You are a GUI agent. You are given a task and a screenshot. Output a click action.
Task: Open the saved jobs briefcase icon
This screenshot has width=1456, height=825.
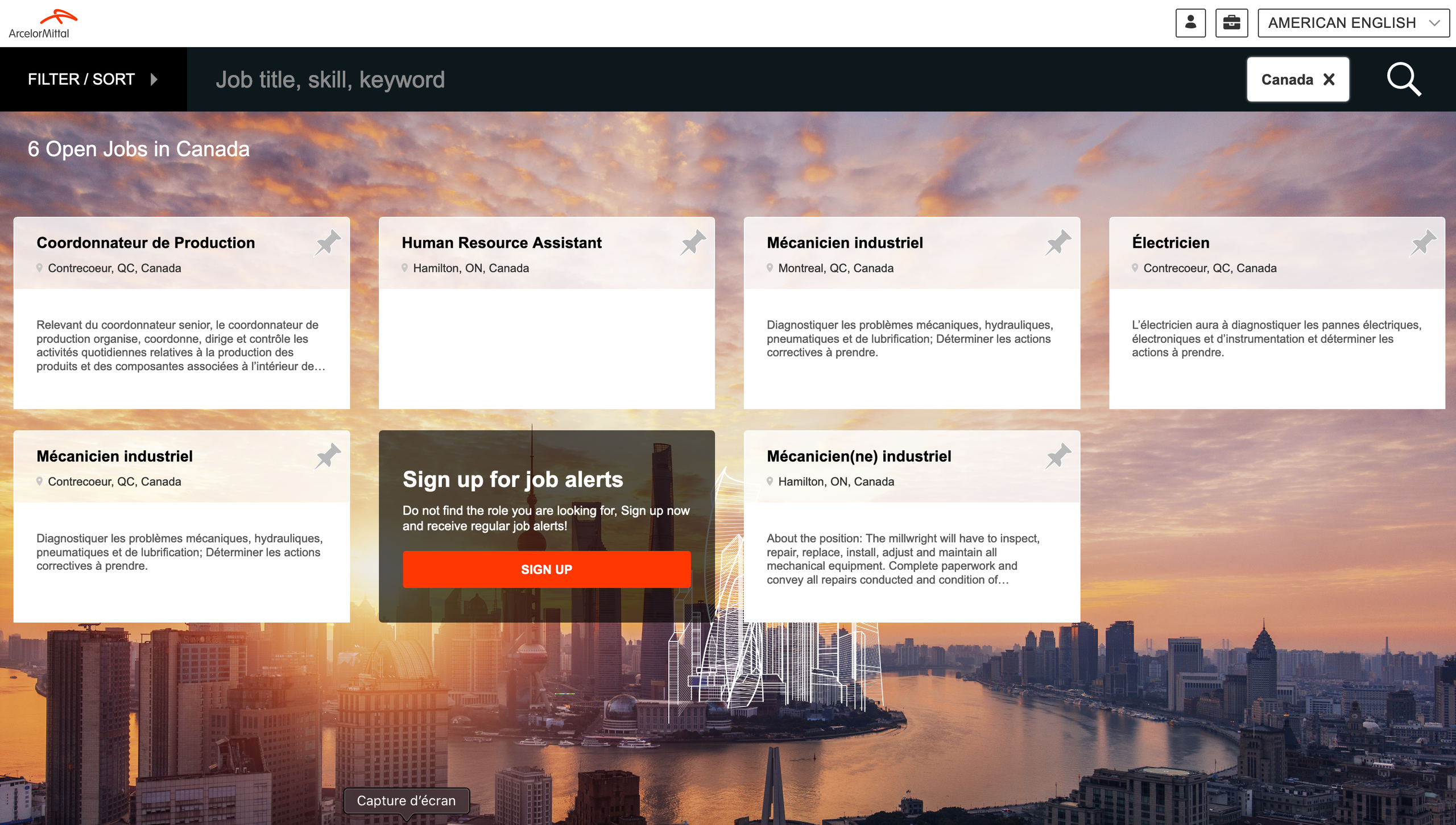(1231, 23)
